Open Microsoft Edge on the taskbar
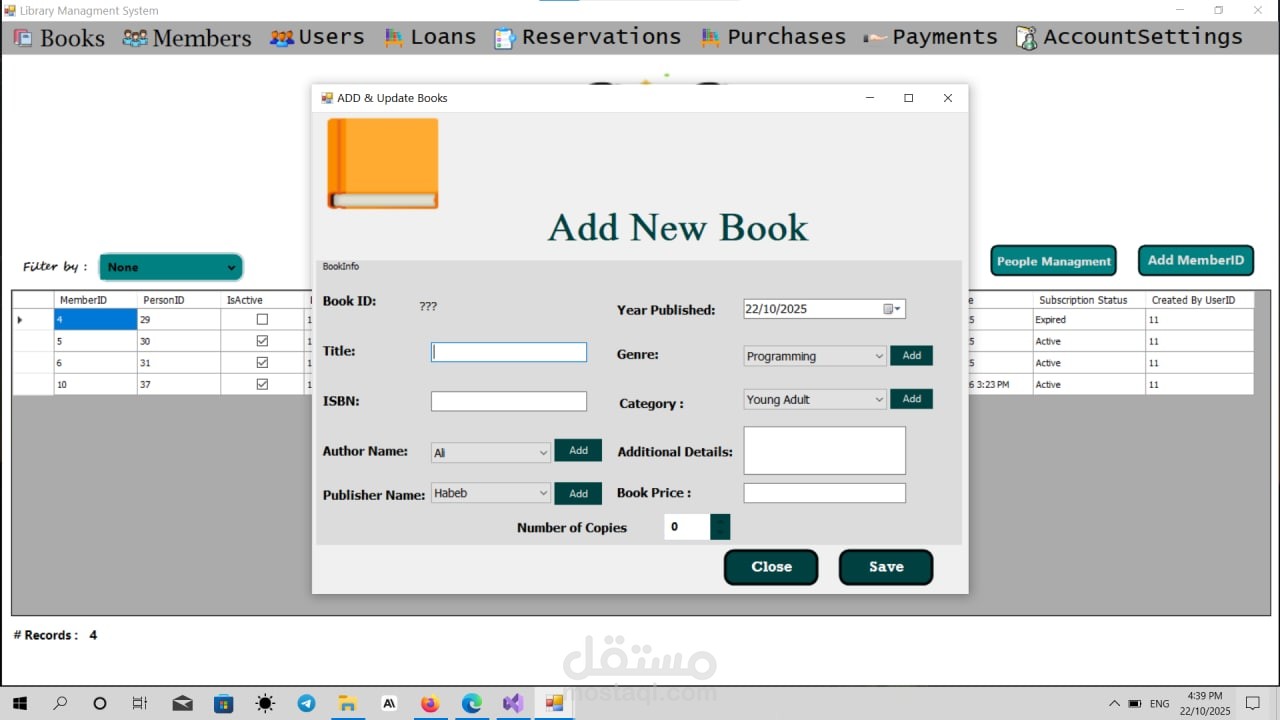 coord(471,703)
